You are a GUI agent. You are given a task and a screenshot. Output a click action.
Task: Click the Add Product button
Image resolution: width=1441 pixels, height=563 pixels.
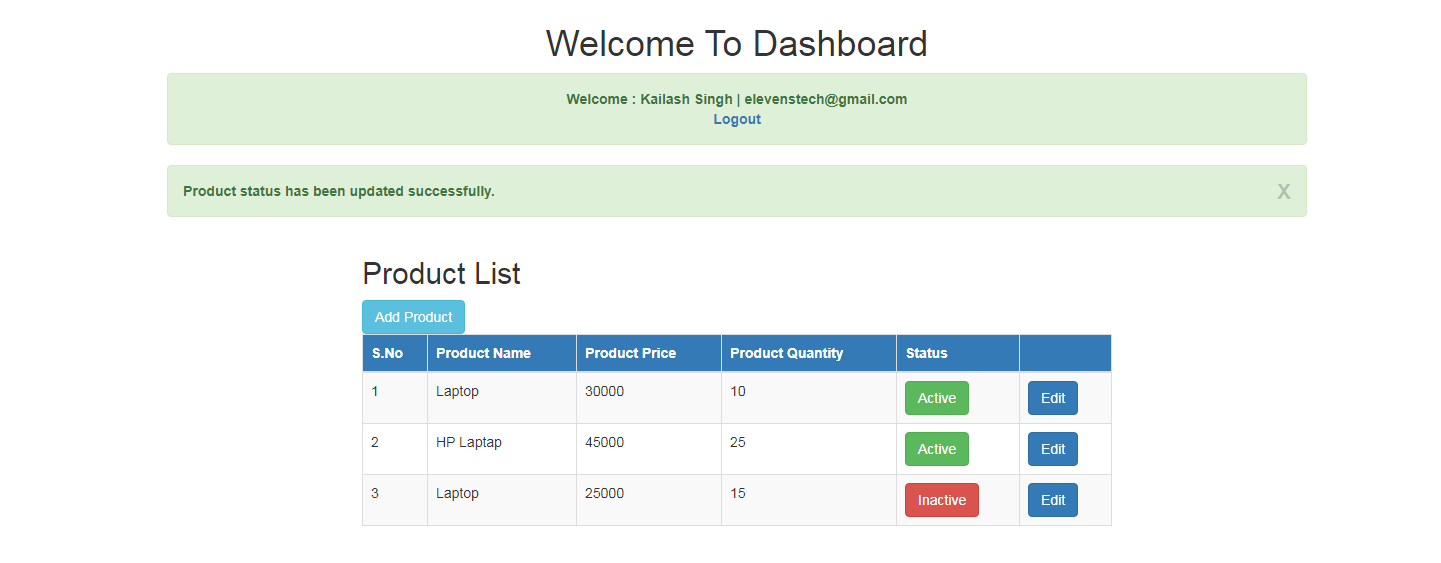click(413, 317)
